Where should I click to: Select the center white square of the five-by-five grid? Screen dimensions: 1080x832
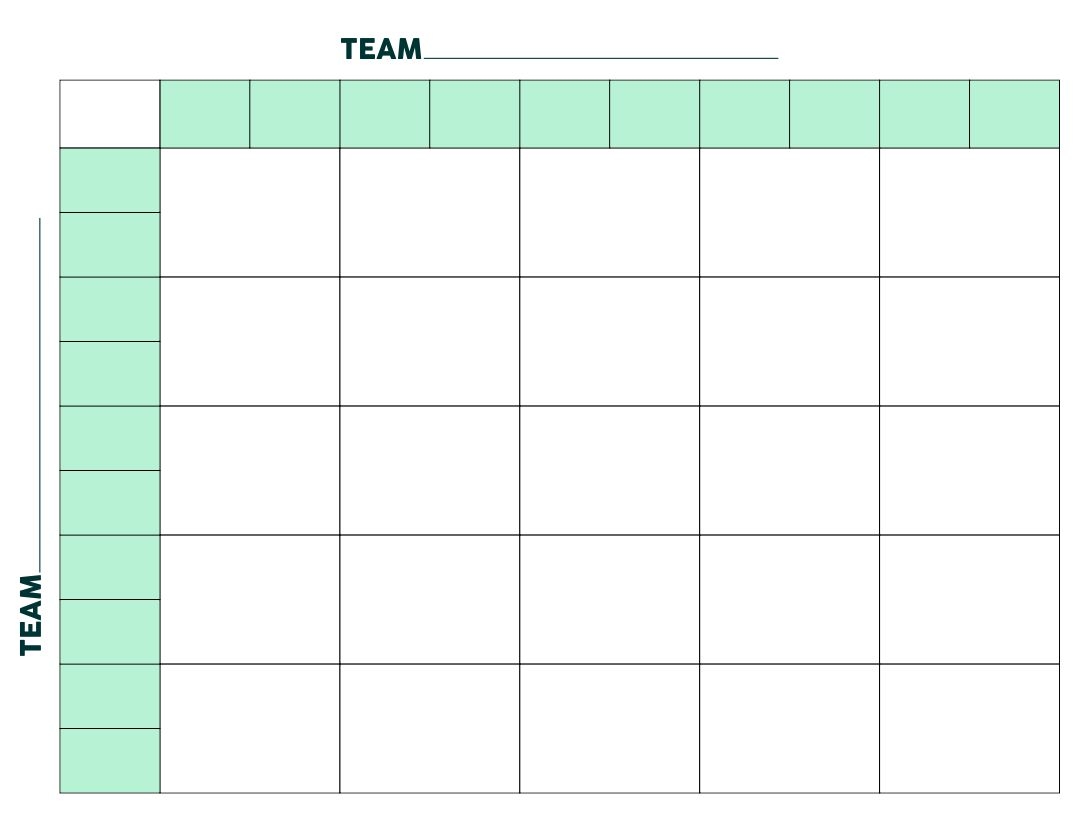(610, 470)
